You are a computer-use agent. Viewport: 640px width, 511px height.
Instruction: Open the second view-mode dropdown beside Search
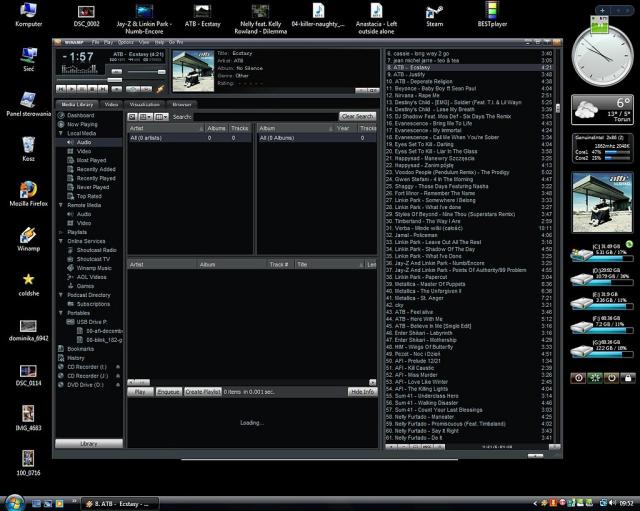[146, 117]
